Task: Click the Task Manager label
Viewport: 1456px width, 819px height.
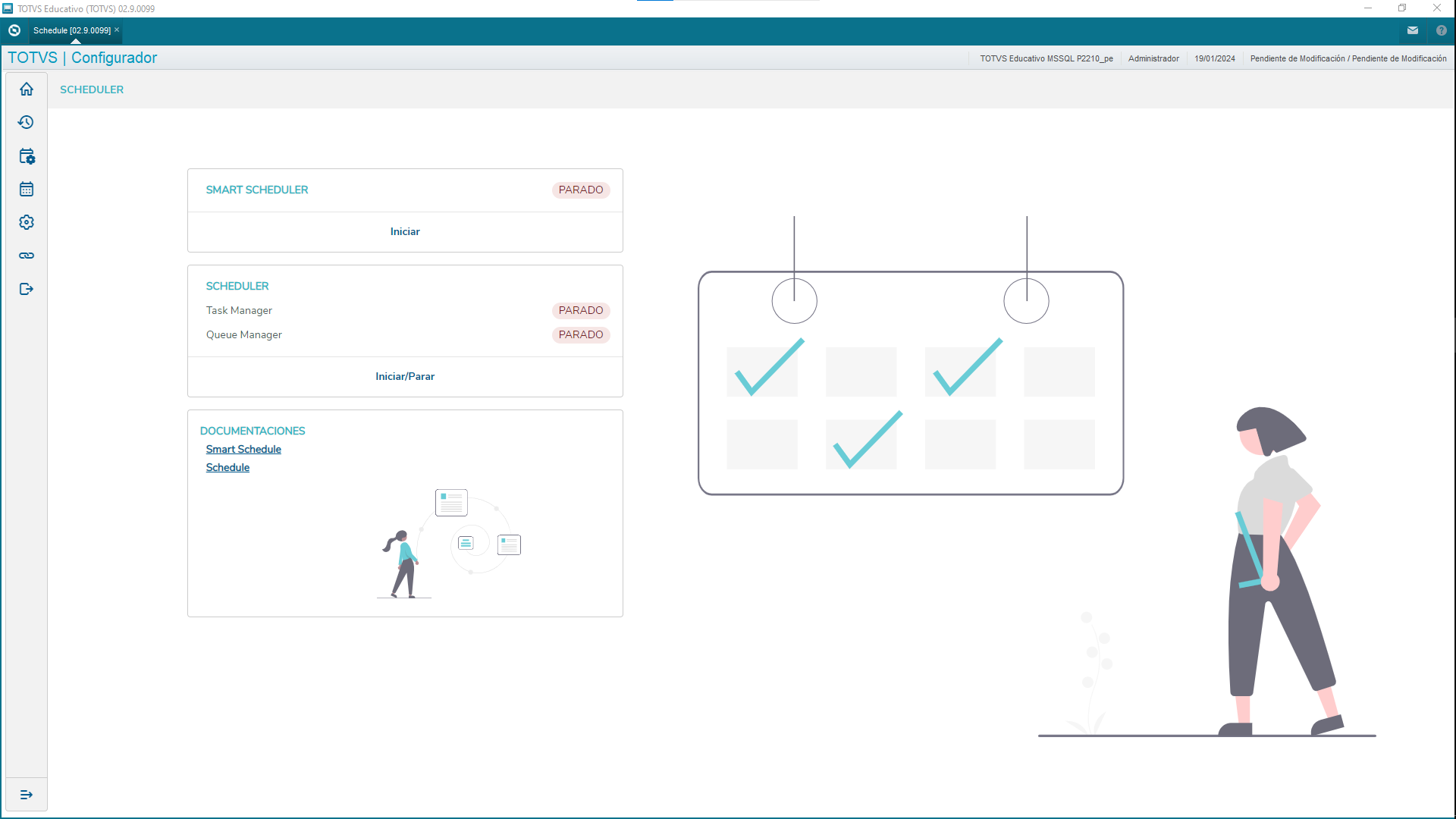Action: tap(239, 310)
